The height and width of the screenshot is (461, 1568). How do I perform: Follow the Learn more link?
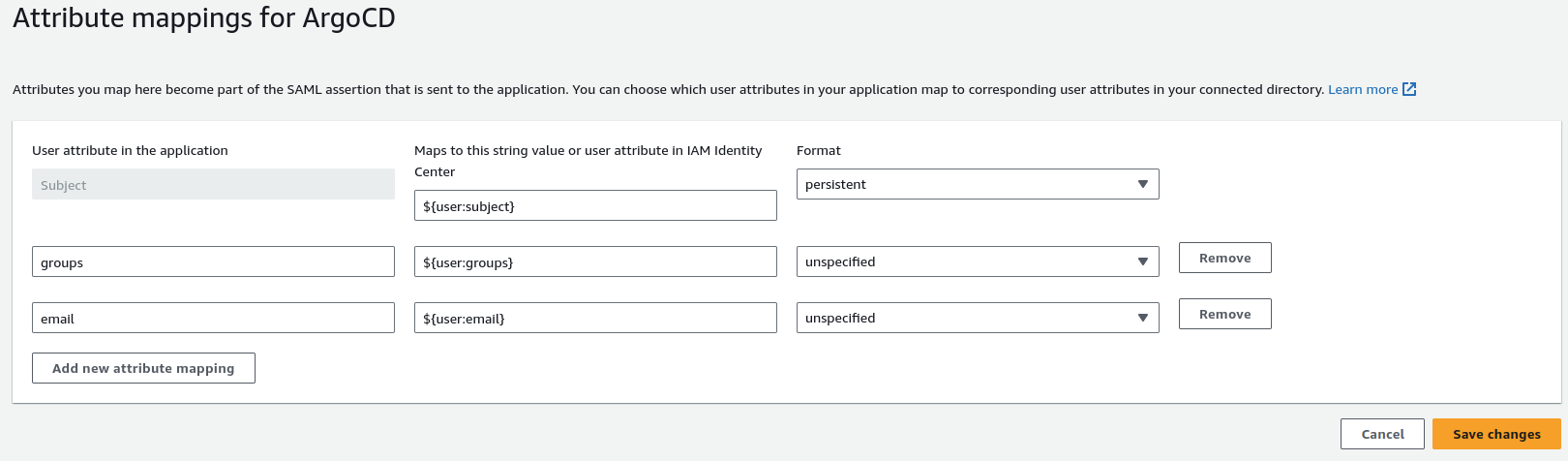point(1362,89)
